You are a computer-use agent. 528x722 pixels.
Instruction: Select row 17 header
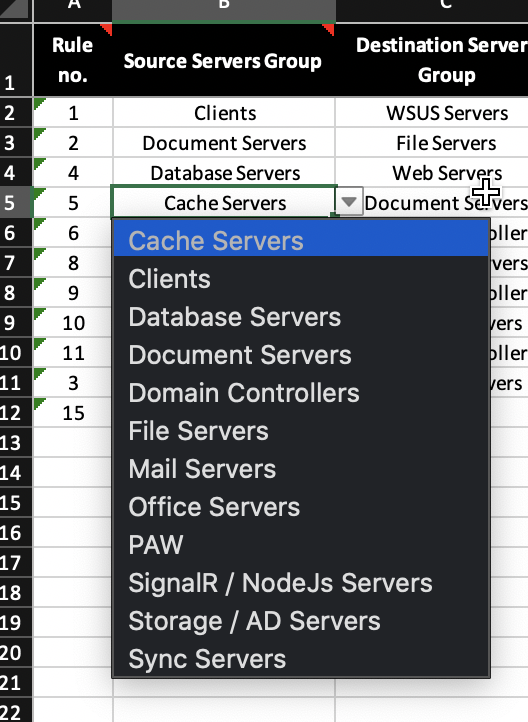click(x=16, y=563)
